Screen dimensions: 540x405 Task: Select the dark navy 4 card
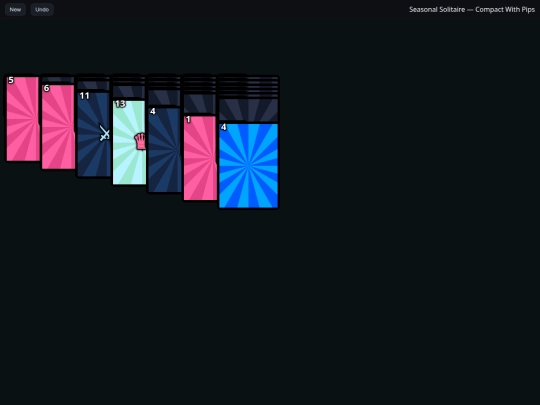165,150
